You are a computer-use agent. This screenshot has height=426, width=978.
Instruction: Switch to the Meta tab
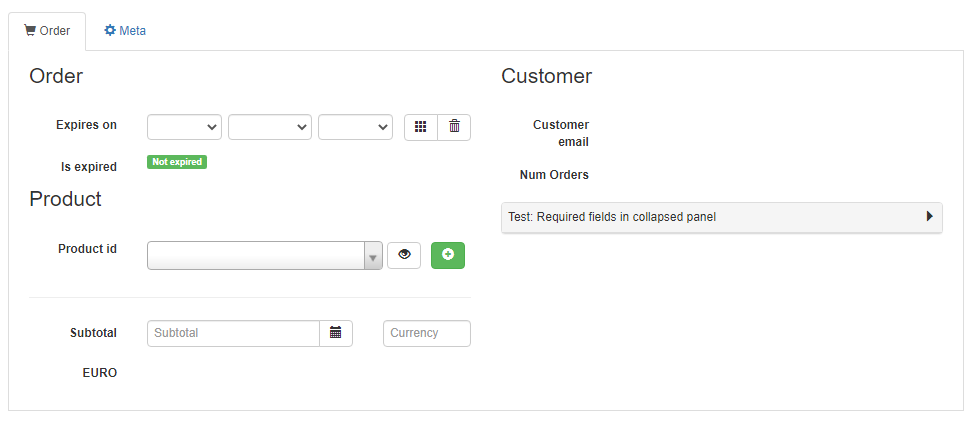[x=126, y=31]
